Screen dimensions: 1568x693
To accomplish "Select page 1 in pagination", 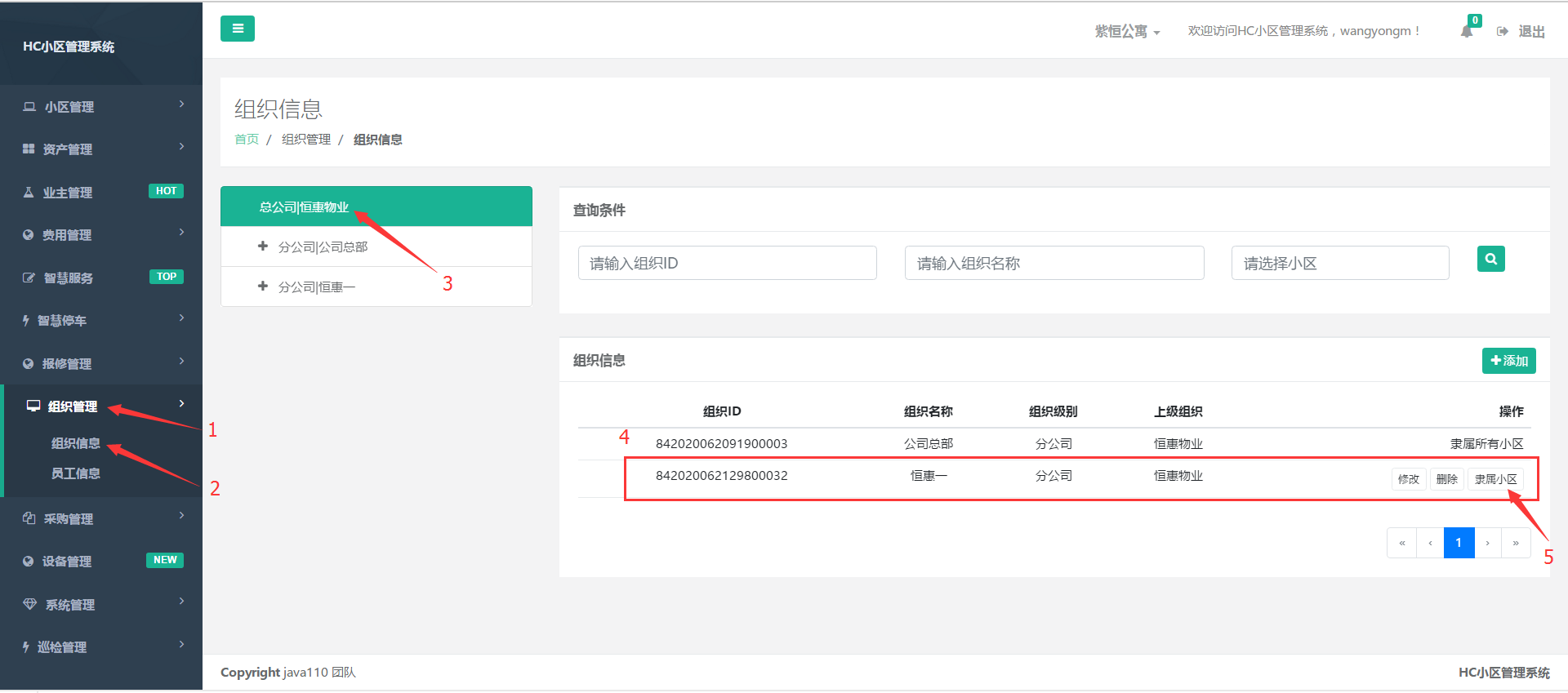I will tap(1459, 543).
